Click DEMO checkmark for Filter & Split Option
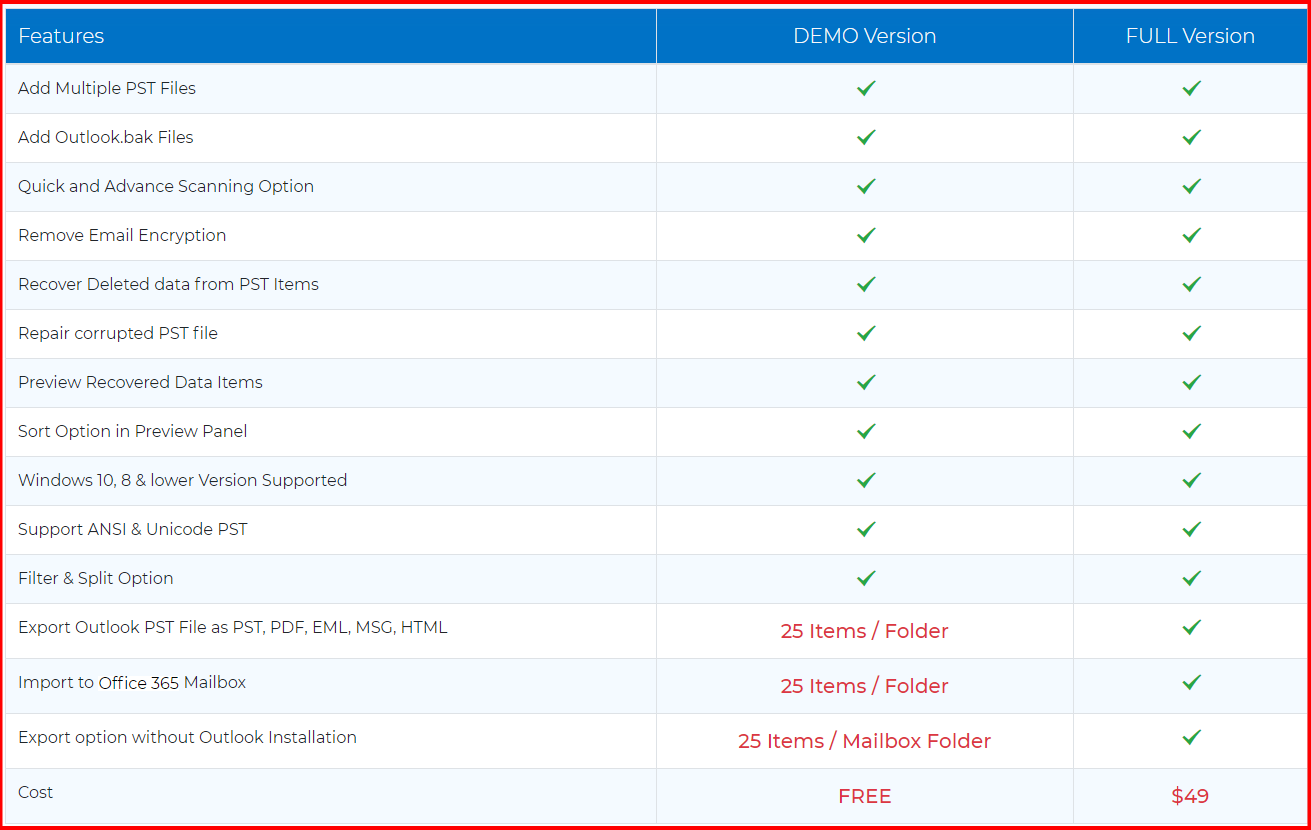The width and height of the screenshot is (1311, 830). (x=866, y=578)
